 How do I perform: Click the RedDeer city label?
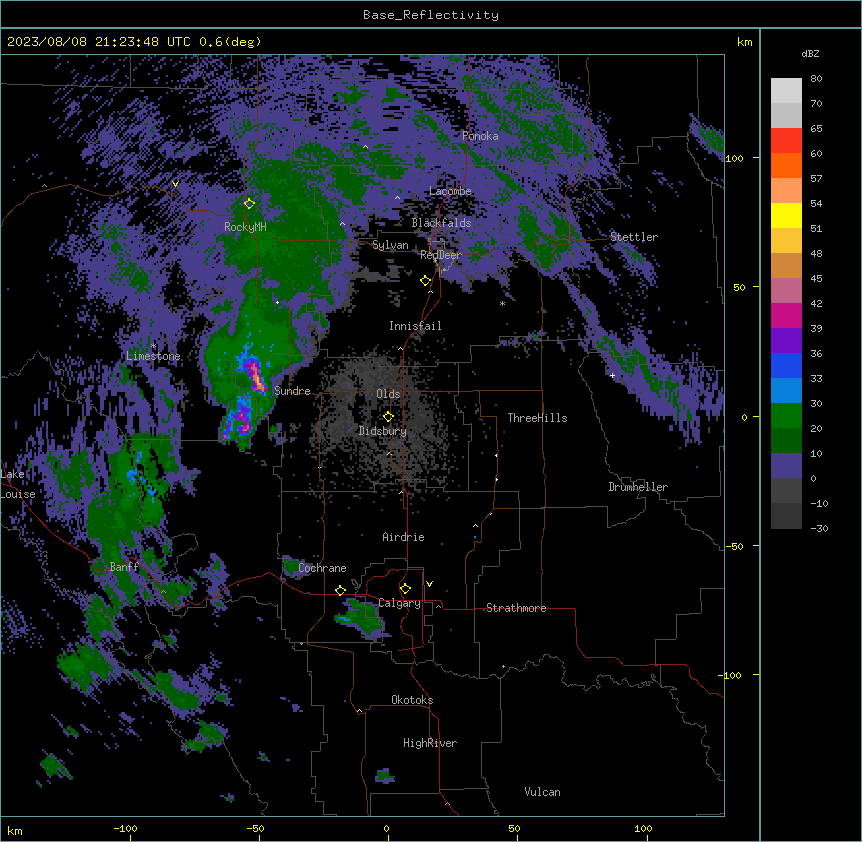441,255
